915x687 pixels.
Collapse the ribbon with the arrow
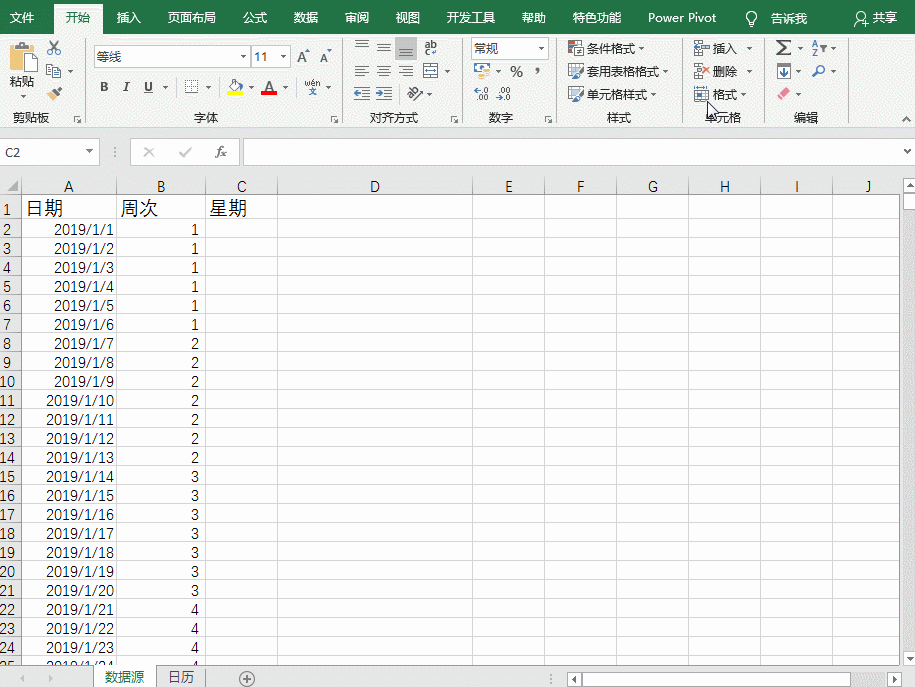906,119
